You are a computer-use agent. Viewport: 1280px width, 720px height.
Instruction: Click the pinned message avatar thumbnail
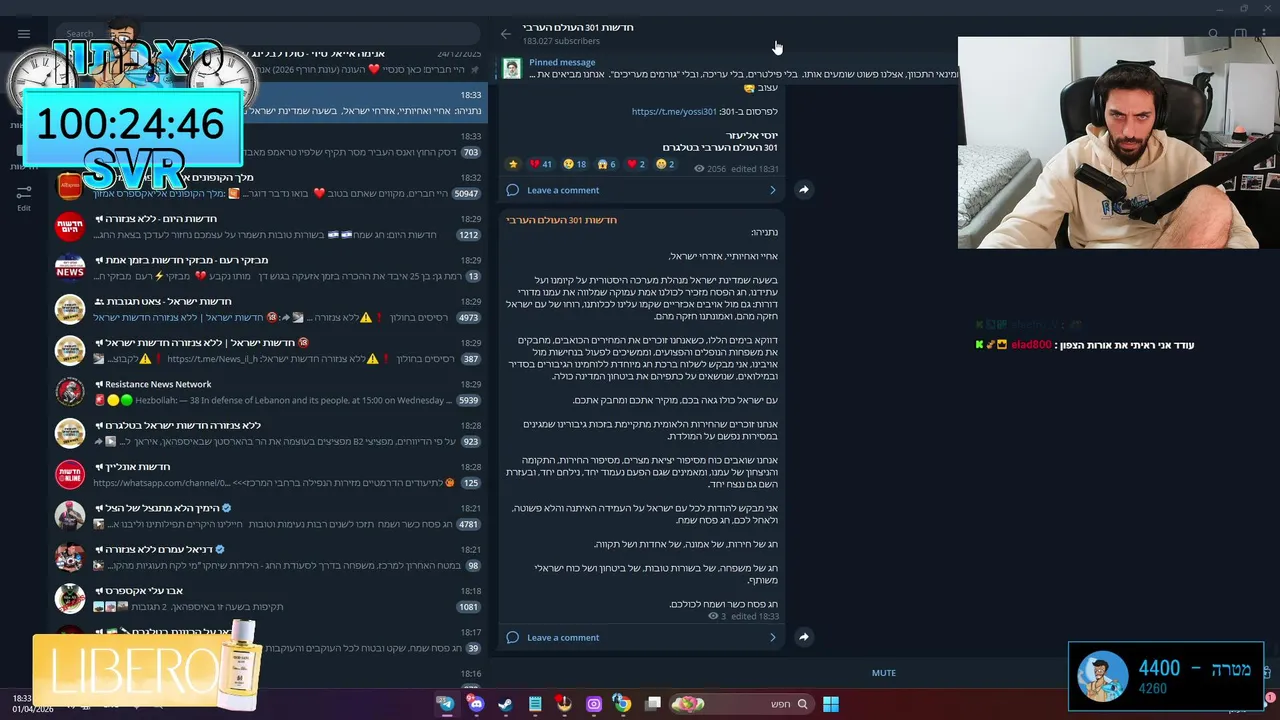point(512,68)
